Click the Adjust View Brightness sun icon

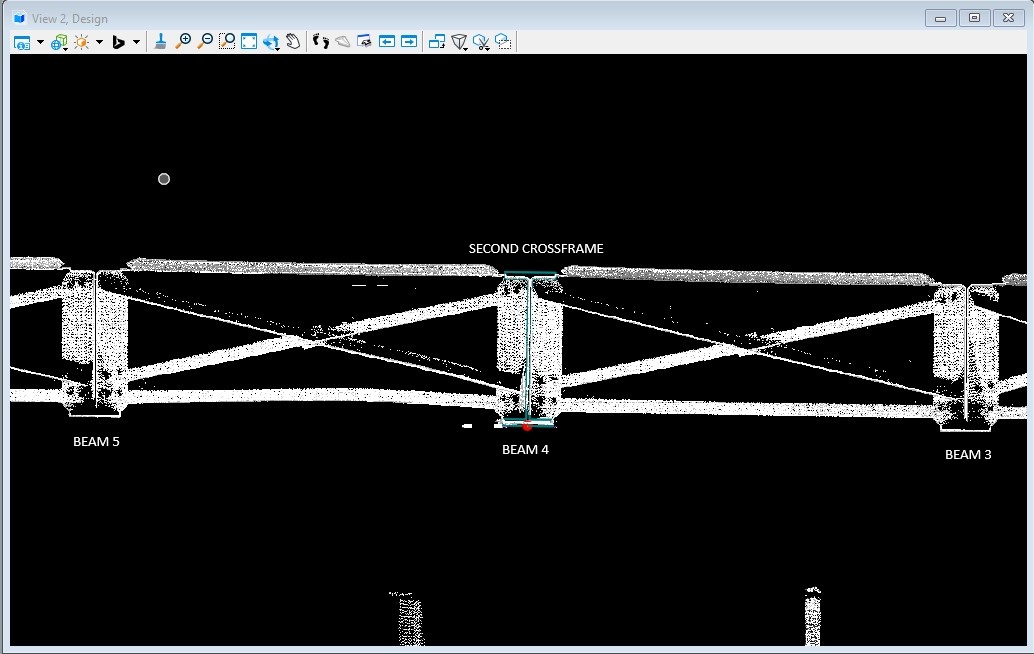(x=81, y=42)
